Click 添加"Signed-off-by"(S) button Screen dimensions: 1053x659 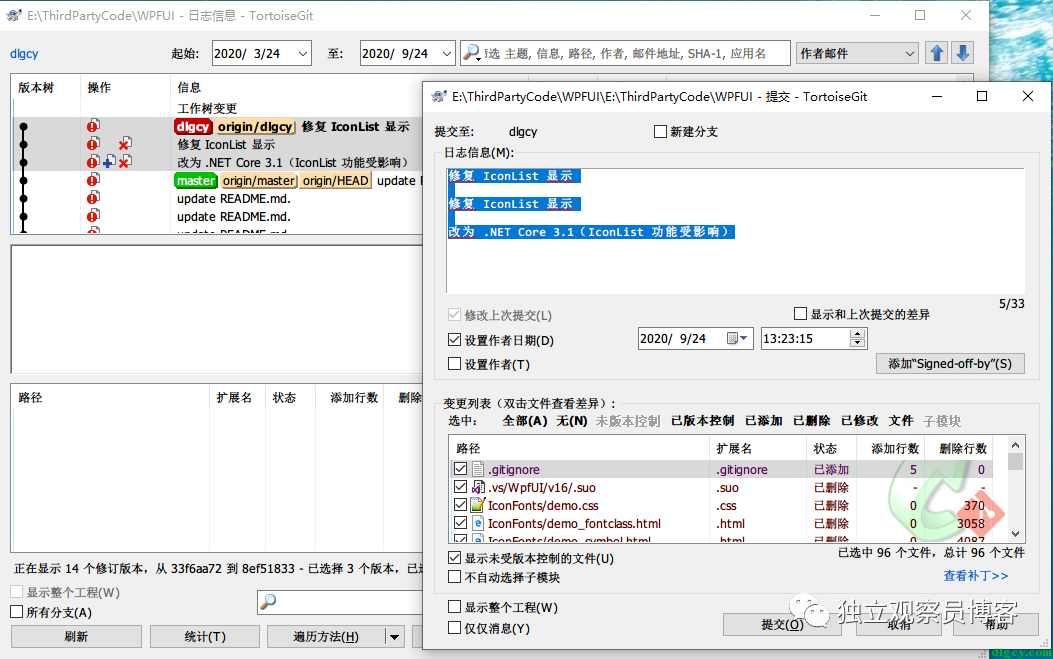[x=950, y=363]
